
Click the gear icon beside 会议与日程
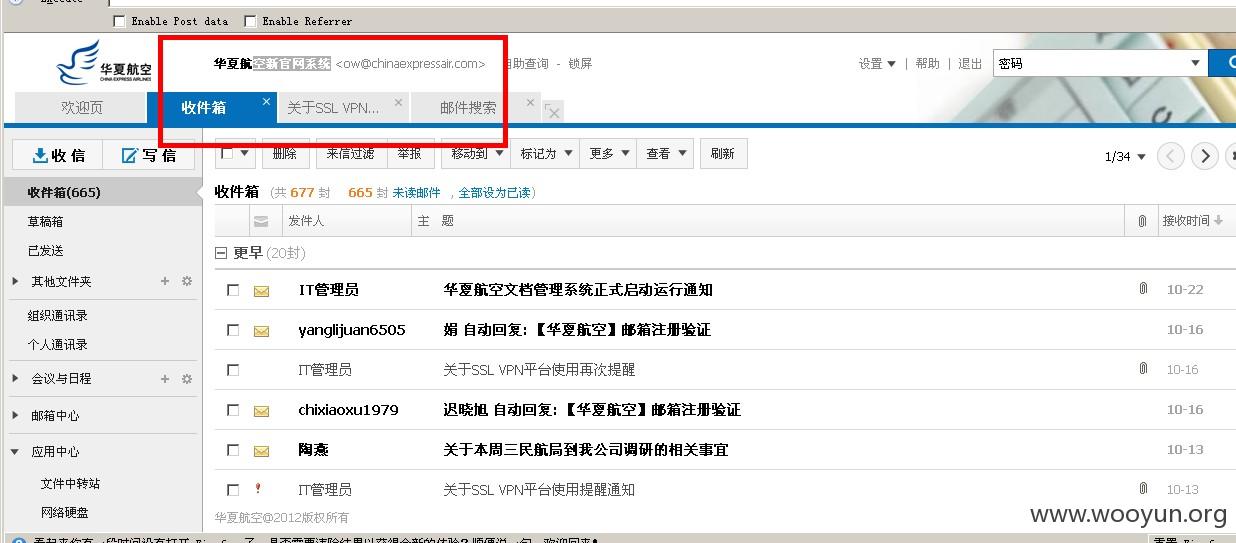click(x=186, y=379)
